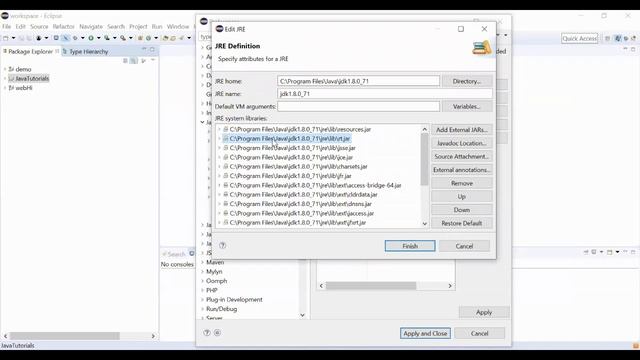640x360 pixels.
Task: Click Collapse All in Package Explorer toolbar
Action: tap(125, 60)
